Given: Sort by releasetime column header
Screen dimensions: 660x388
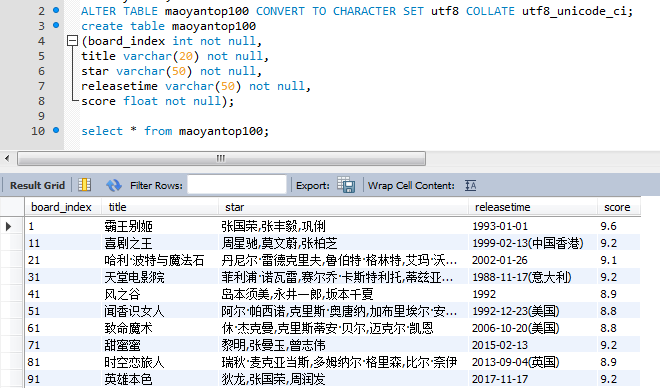Looking at the screenshot, I should click(x=533, y=207).
